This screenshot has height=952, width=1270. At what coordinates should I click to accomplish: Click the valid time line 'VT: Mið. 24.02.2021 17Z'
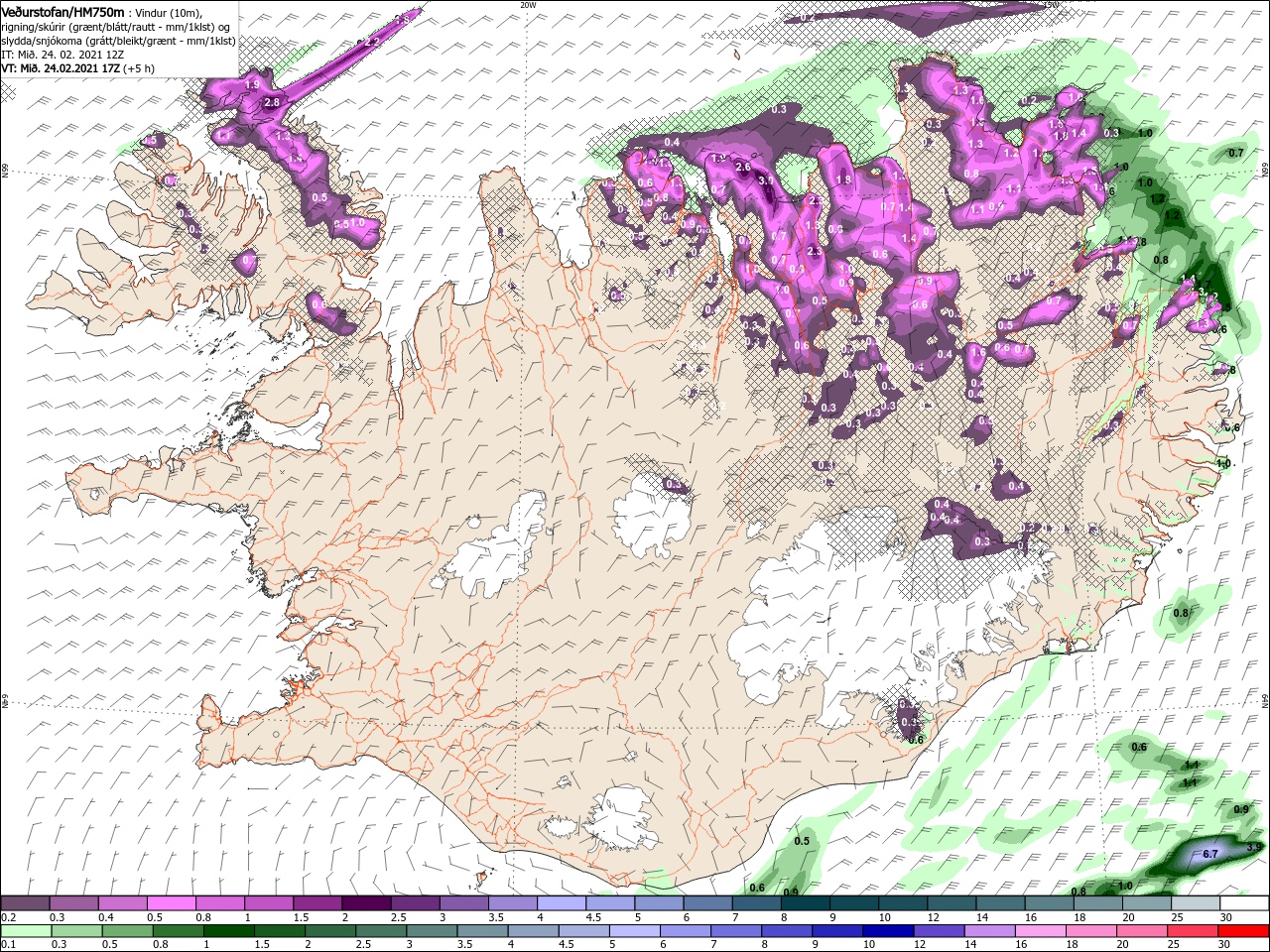tap(61, 68)
